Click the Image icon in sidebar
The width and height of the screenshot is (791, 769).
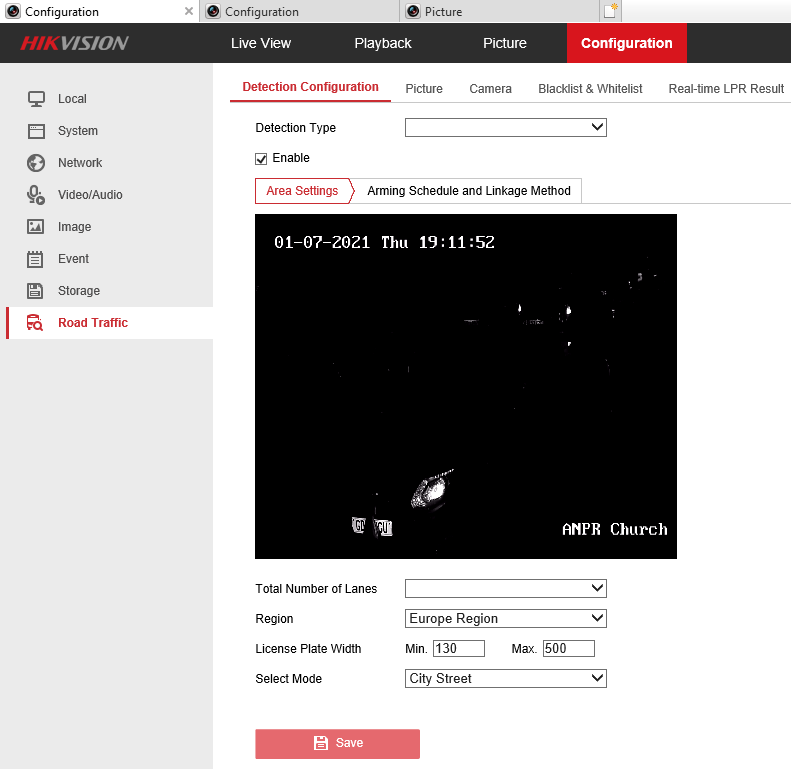point(36,227)
